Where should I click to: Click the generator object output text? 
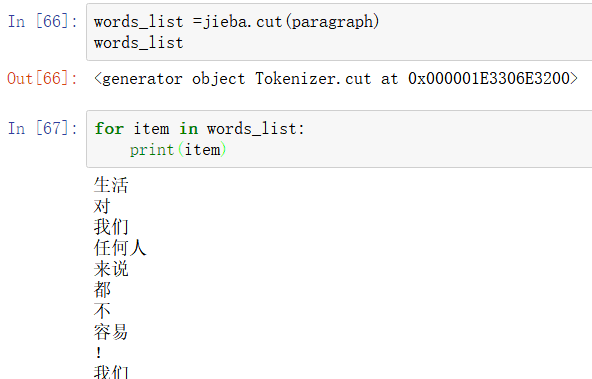point(170,79)
